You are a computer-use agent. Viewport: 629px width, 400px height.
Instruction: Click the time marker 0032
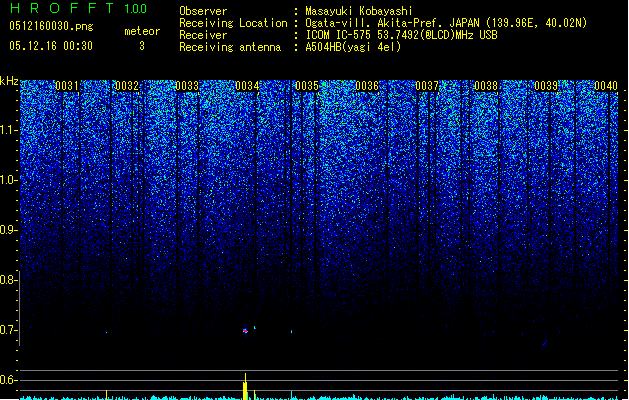tap(127, 86)
